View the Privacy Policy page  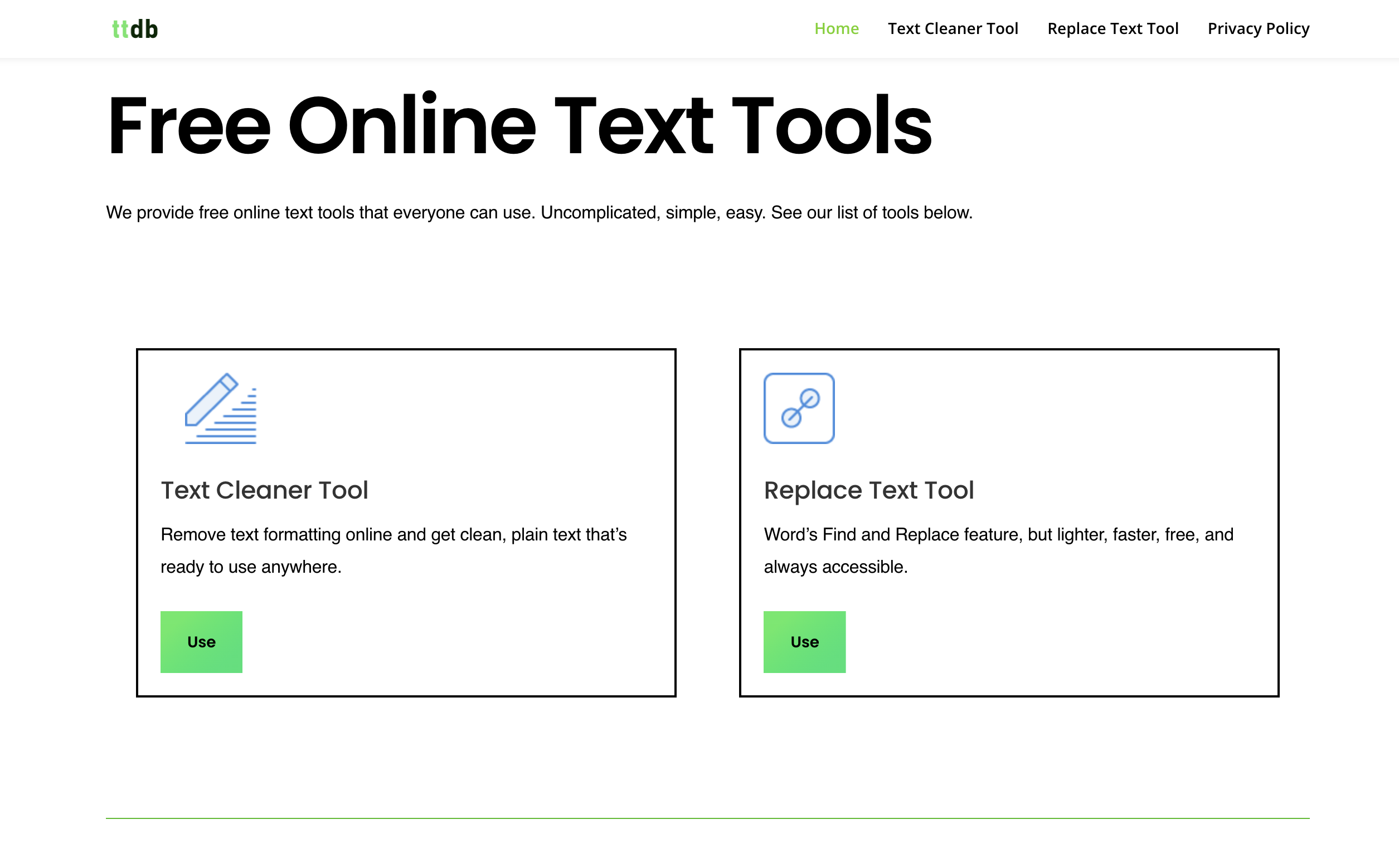pyautogui.click(x=1259, y=28)
